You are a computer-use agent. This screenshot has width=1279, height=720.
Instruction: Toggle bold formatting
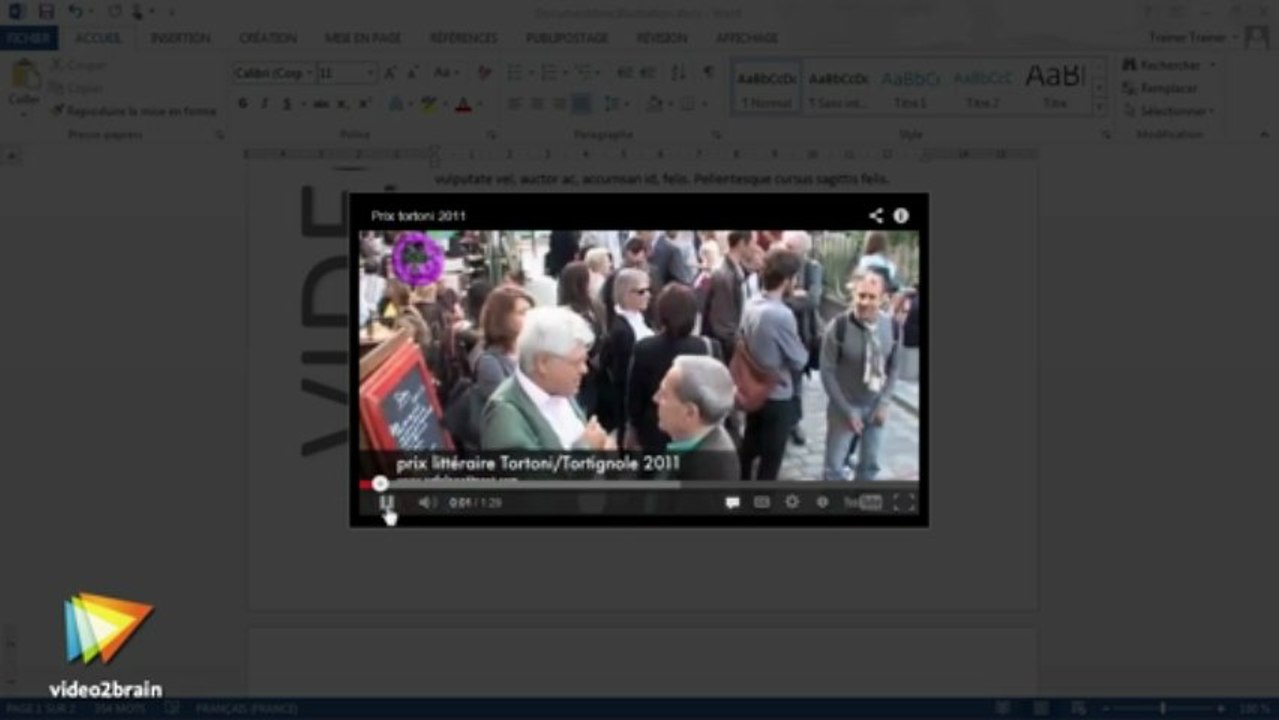click(x=243, y=104)
